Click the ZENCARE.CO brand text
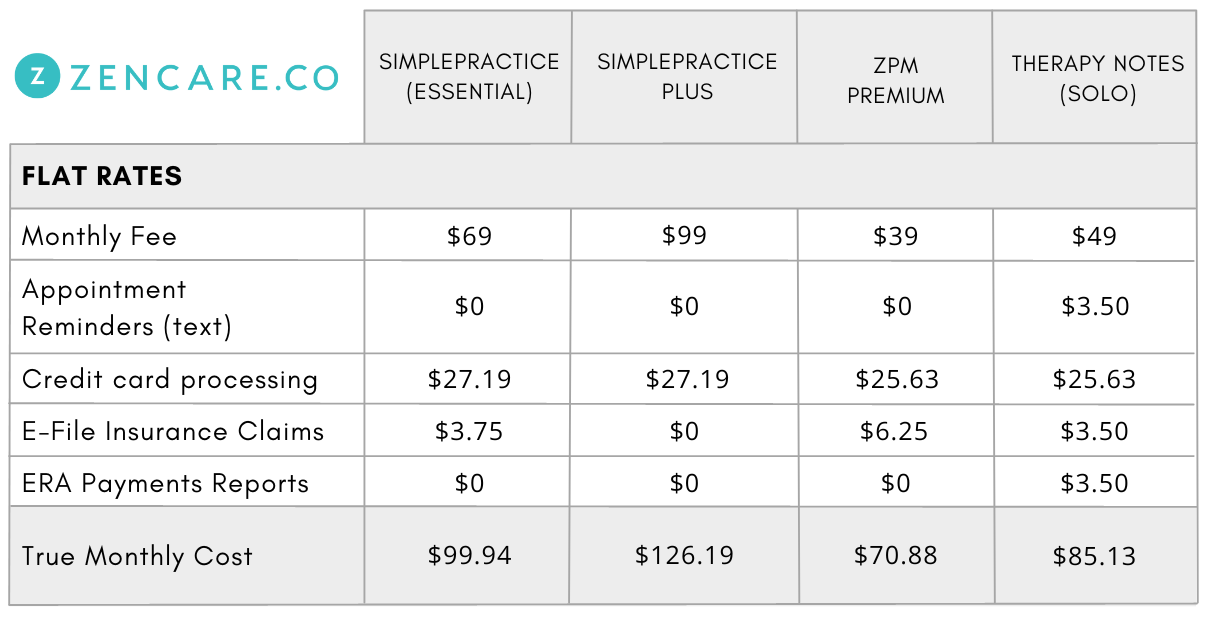Viewport: 1211px width, 618px height. (x=205, y=78)
